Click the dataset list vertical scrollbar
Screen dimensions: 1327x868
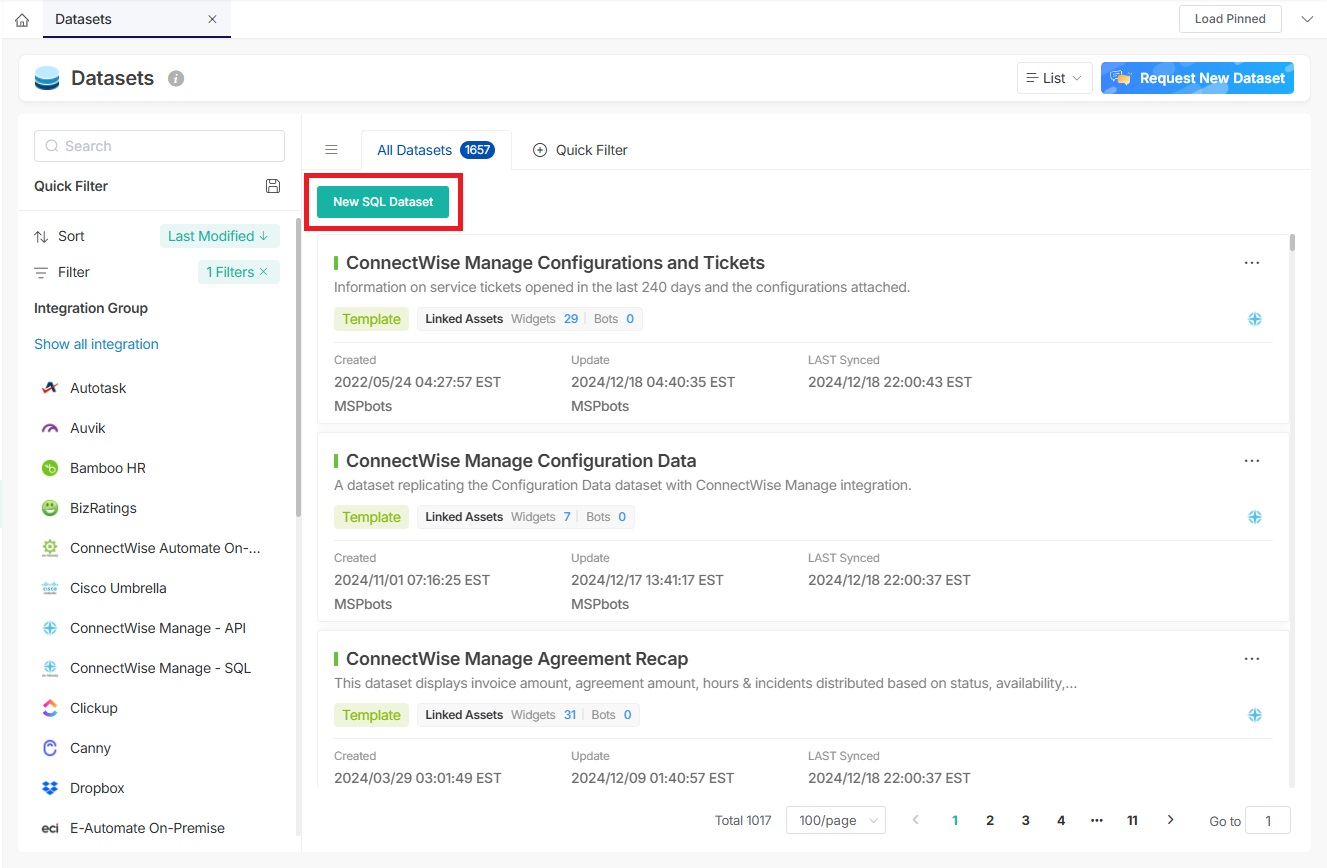coord(1292,242)
